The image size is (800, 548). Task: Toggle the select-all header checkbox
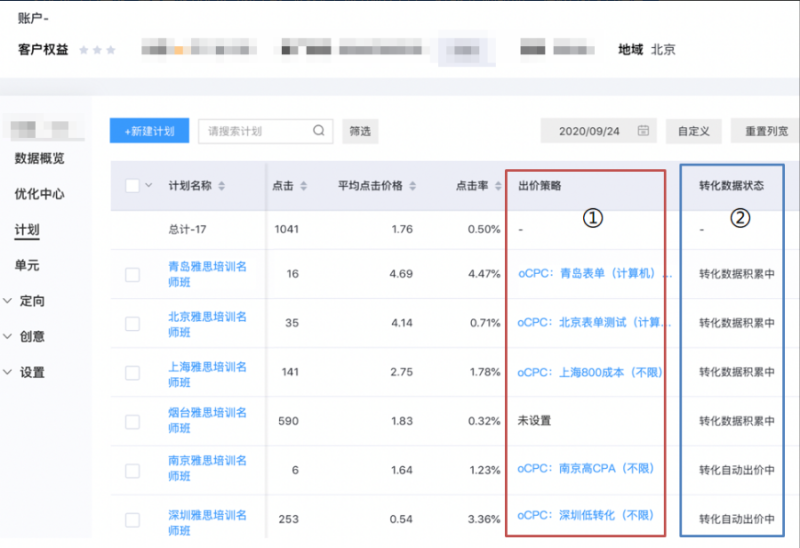[132, 185]
